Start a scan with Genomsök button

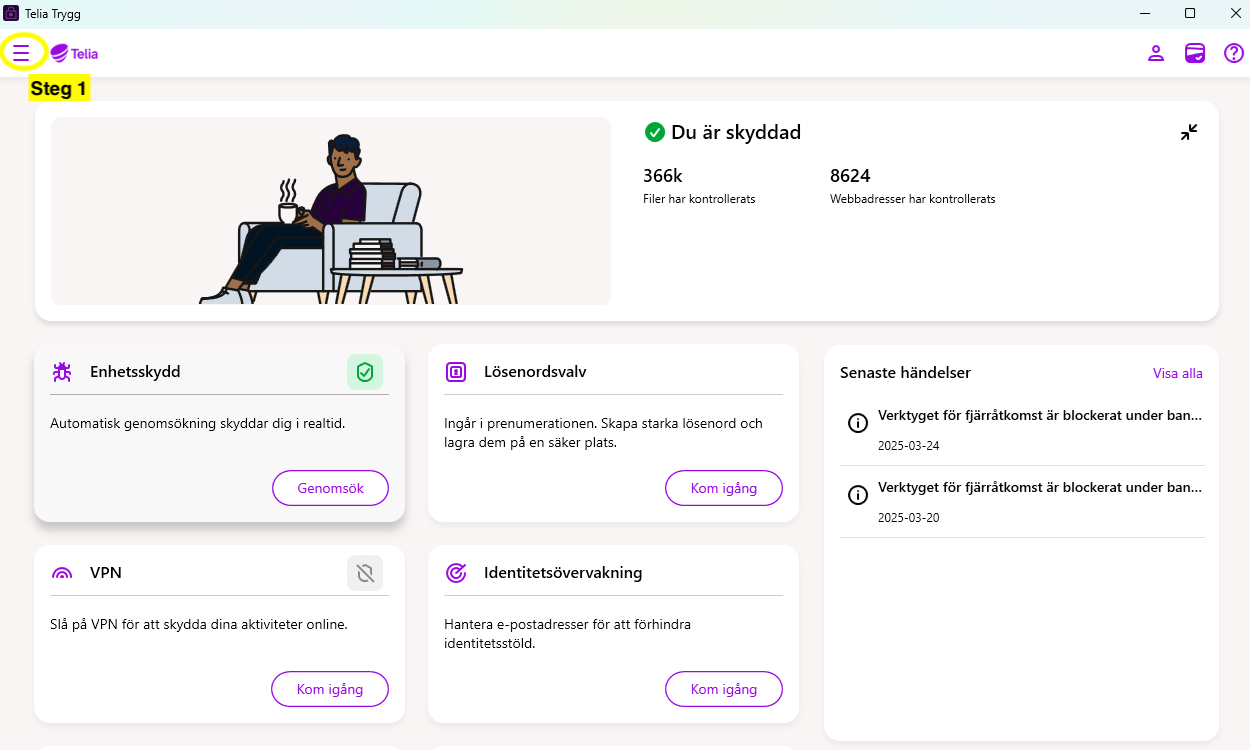click(331, 488)
